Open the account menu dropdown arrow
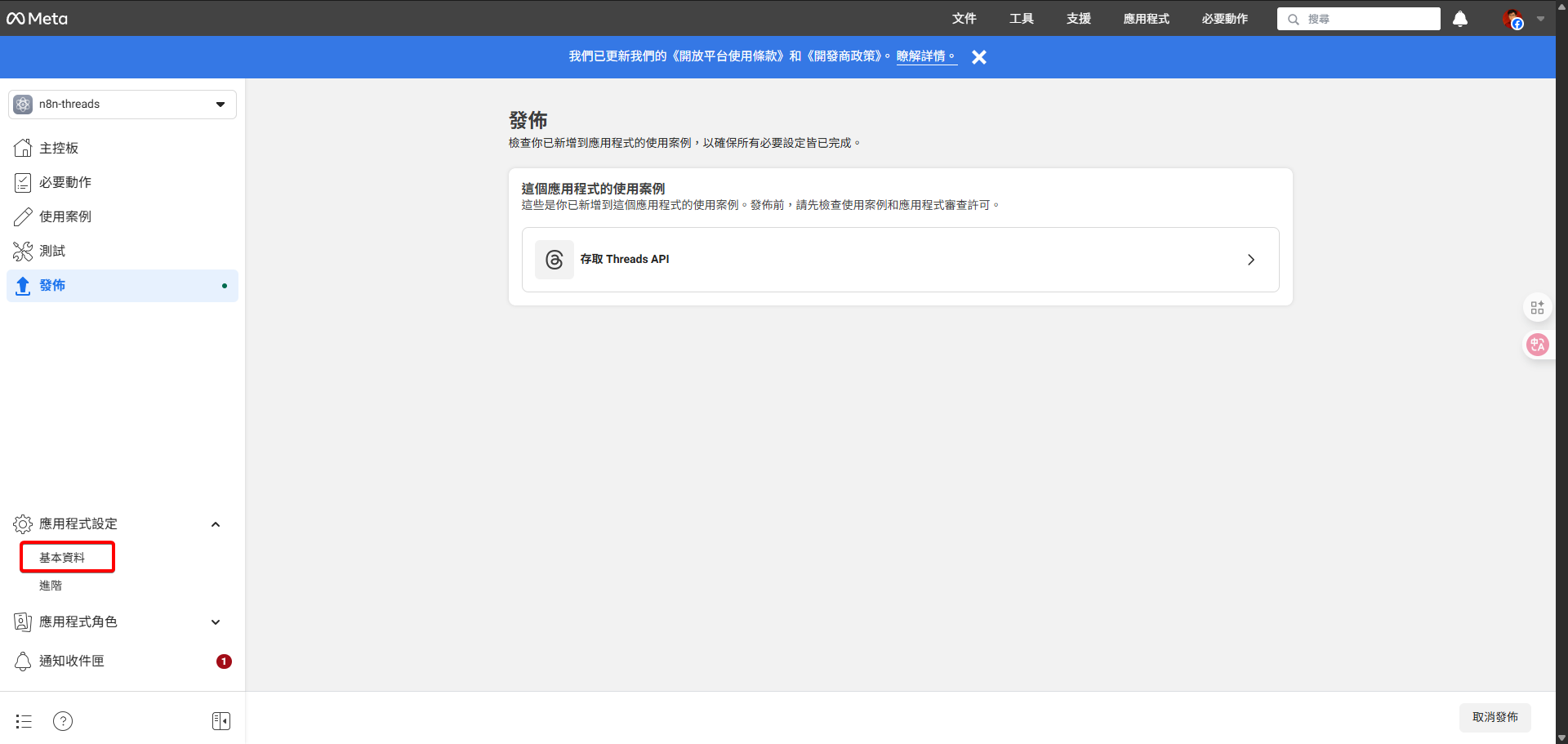Screen dimensions: 1568x744 point(1540,19)
